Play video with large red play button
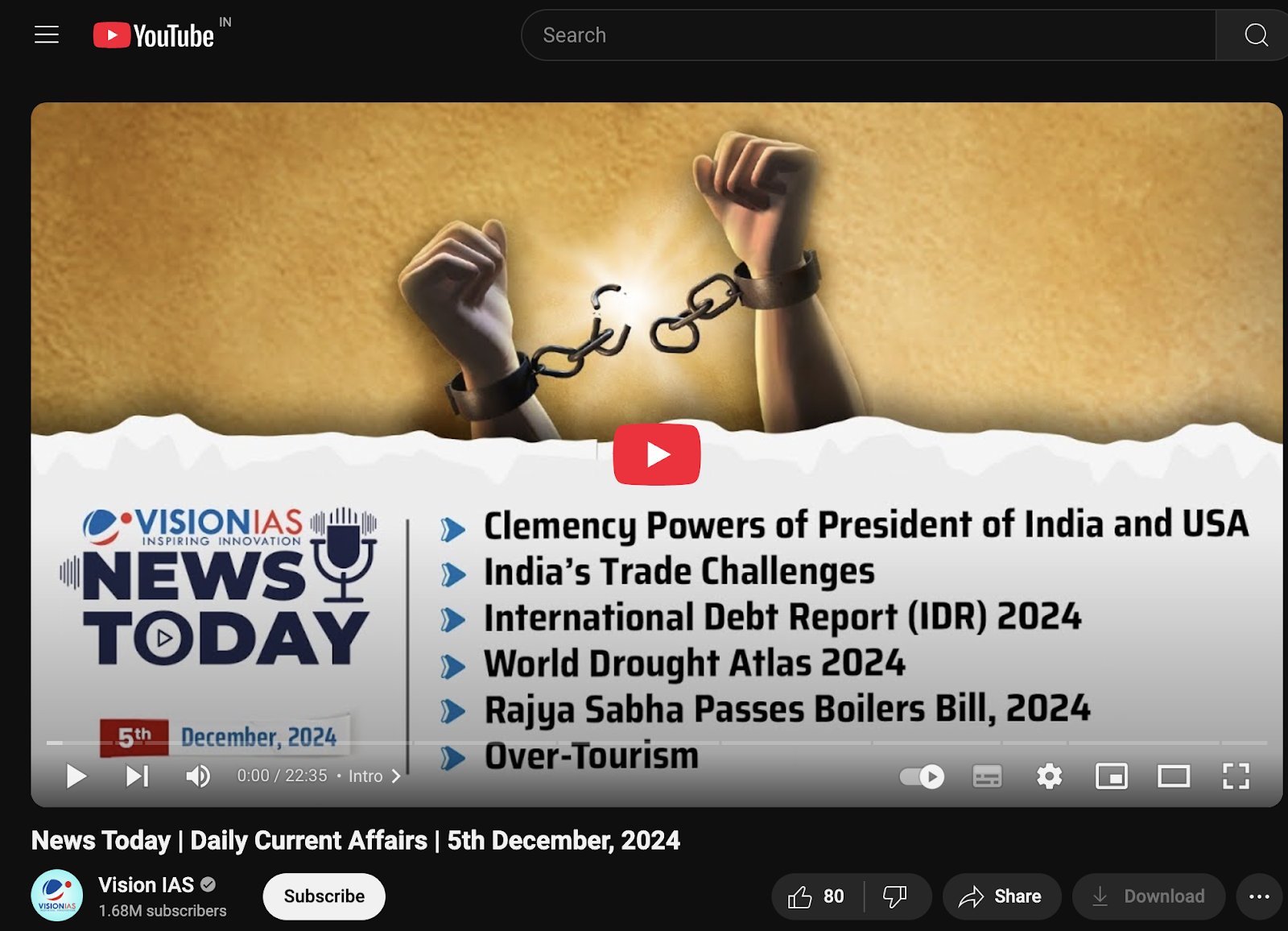The width and height of the screenshot is (1288, 931). (657, 454)
